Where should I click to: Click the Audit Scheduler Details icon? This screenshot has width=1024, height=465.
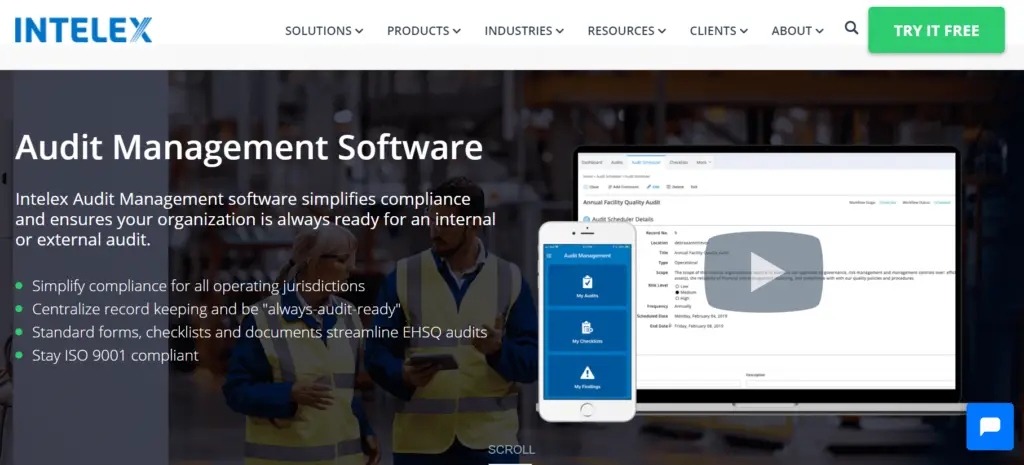pyautogui.click(x=586, y=219)
